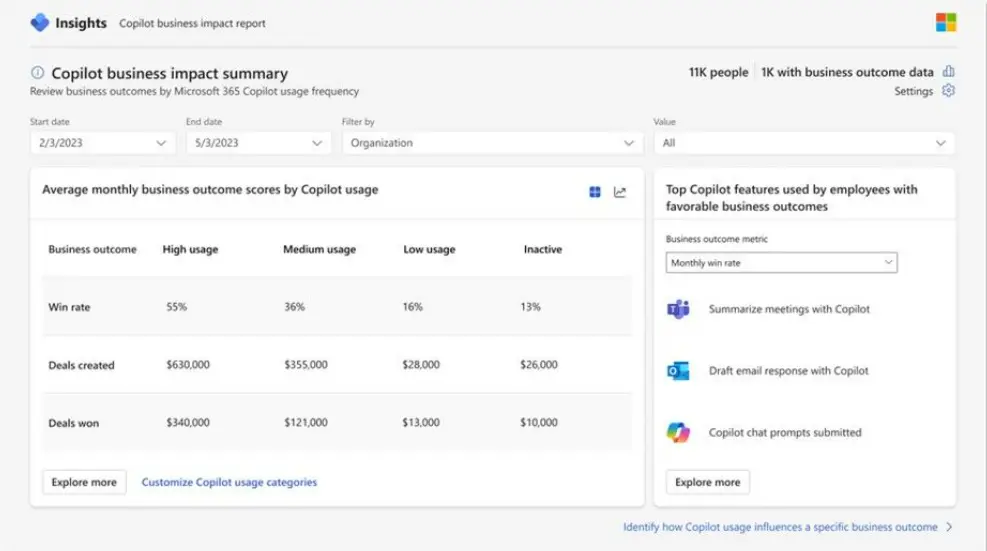Expand the Value All dropdown

click(804, 143)
